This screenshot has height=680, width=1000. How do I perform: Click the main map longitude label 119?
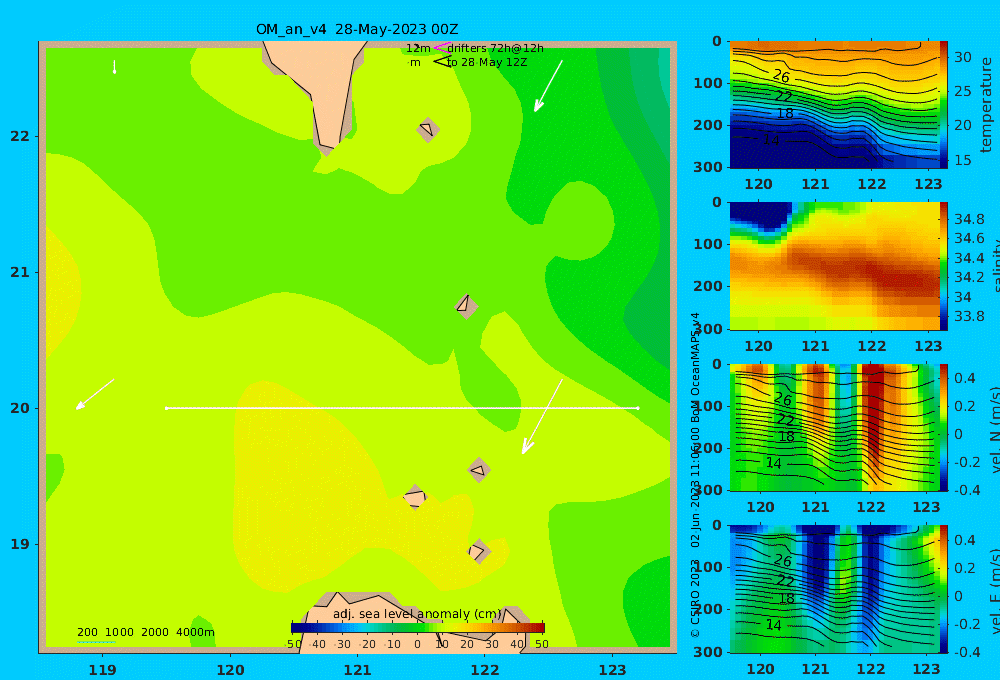(103, 670)
